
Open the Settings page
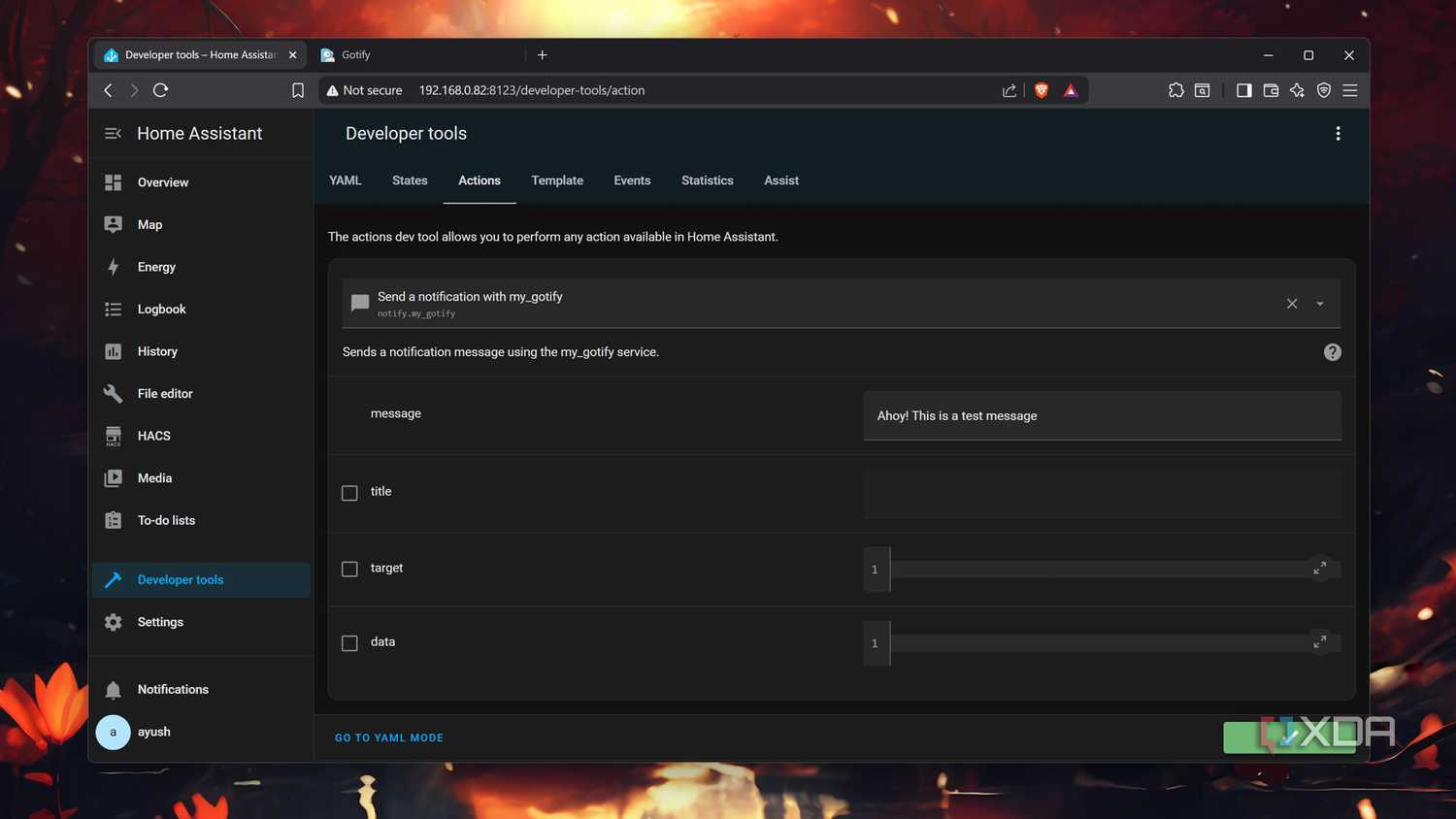click(x=201, y=622)
